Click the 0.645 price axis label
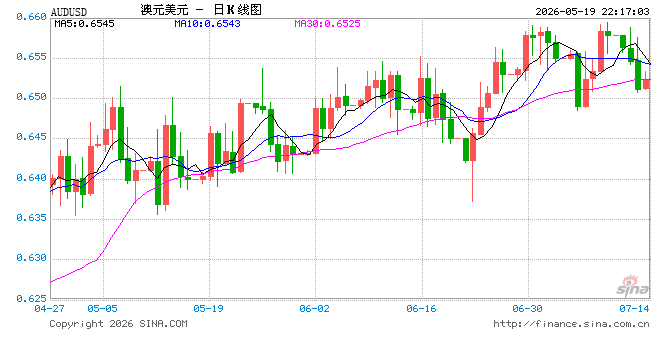 tap(31, 137)
